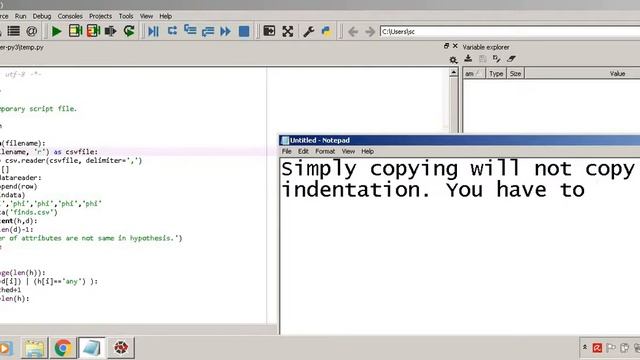Open Spyder's View menu

coord(146,16)
